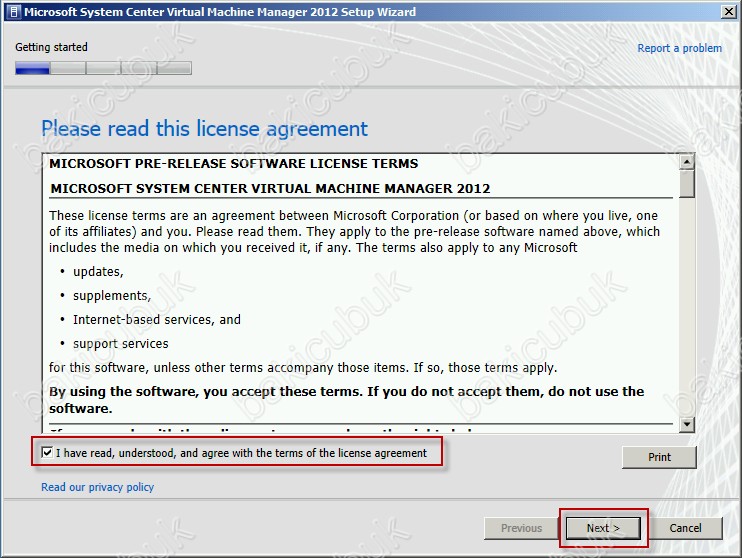Click the 'Internet-based services, and' bullet

[157, 319]
